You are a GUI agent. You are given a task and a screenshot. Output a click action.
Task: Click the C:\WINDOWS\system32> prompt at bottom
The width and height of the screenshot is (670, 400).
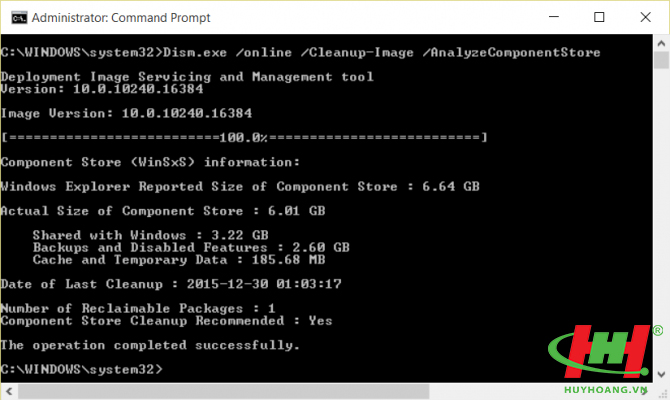pos(82,369)
